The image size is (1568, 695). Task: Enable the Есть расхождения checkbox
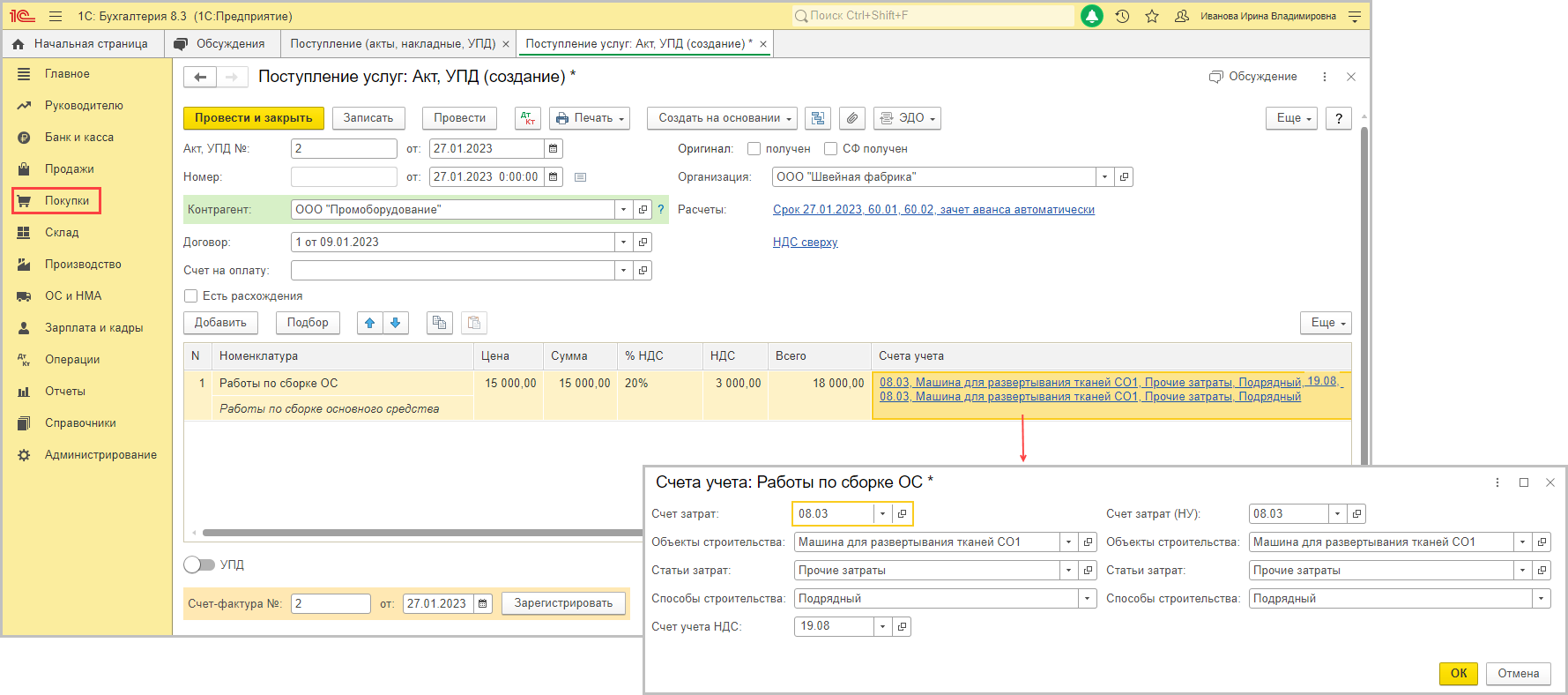(190, 296)
